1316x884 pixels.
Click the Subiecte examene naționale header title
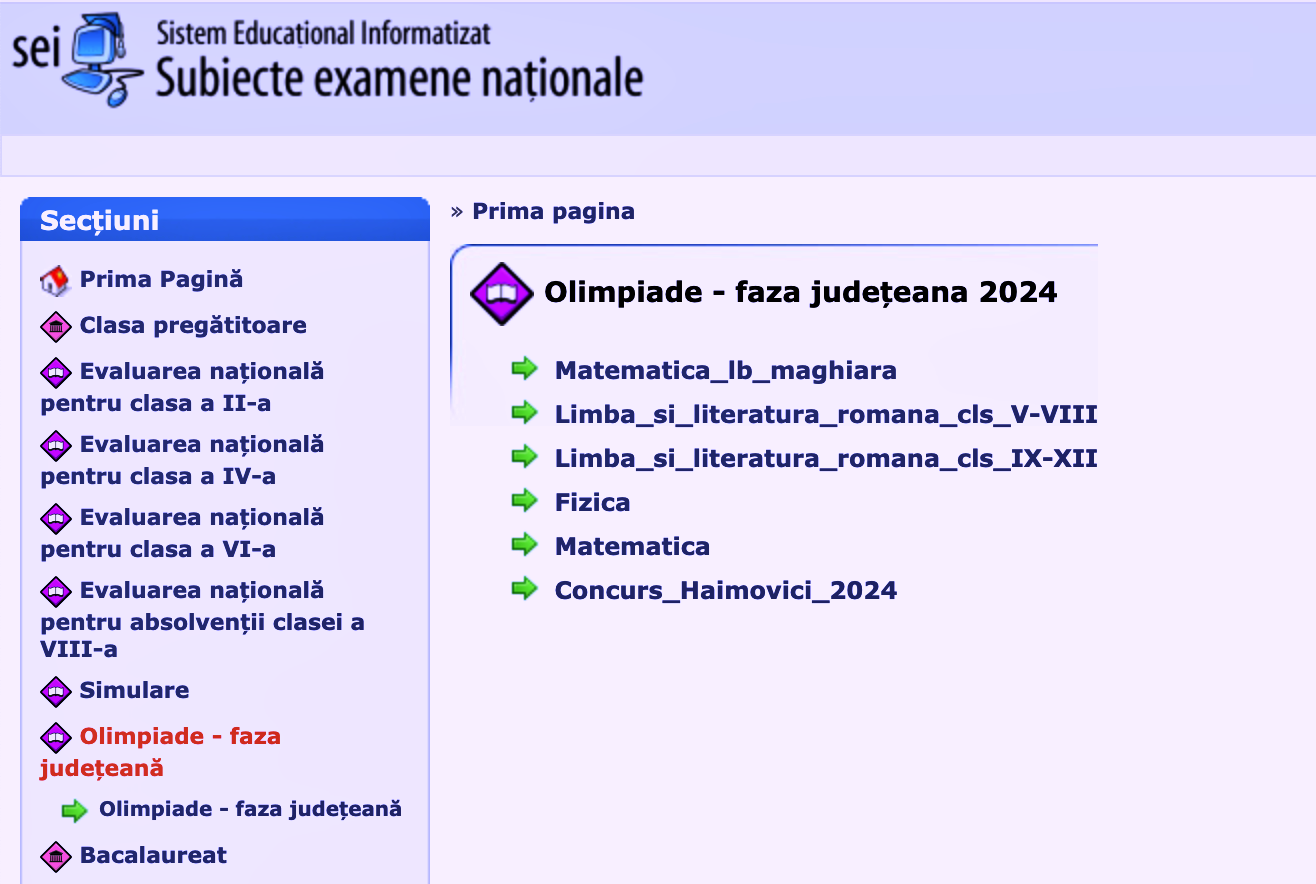399,78
